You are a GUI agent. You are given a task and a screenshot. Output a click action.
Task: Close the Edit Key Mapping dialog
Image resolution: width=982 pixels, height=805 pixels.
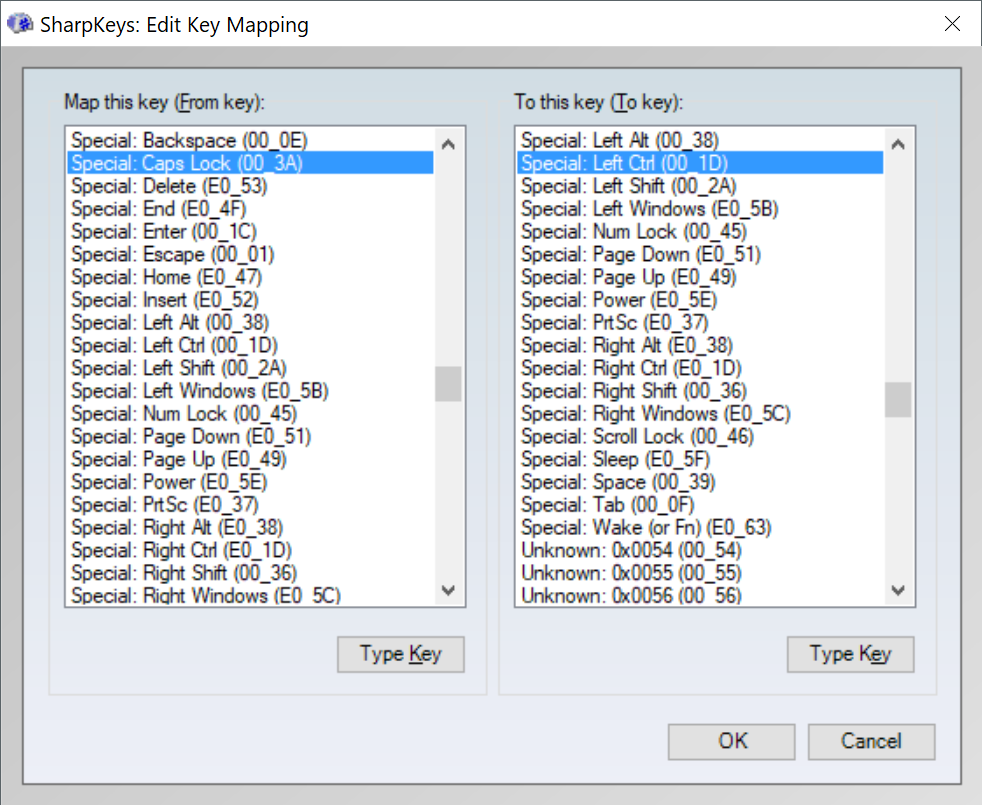[952, 24]
